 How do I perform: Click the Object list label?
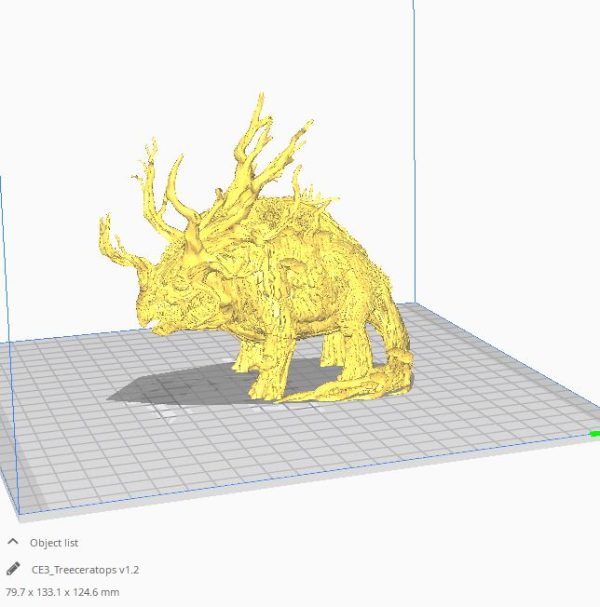[53, 541]
